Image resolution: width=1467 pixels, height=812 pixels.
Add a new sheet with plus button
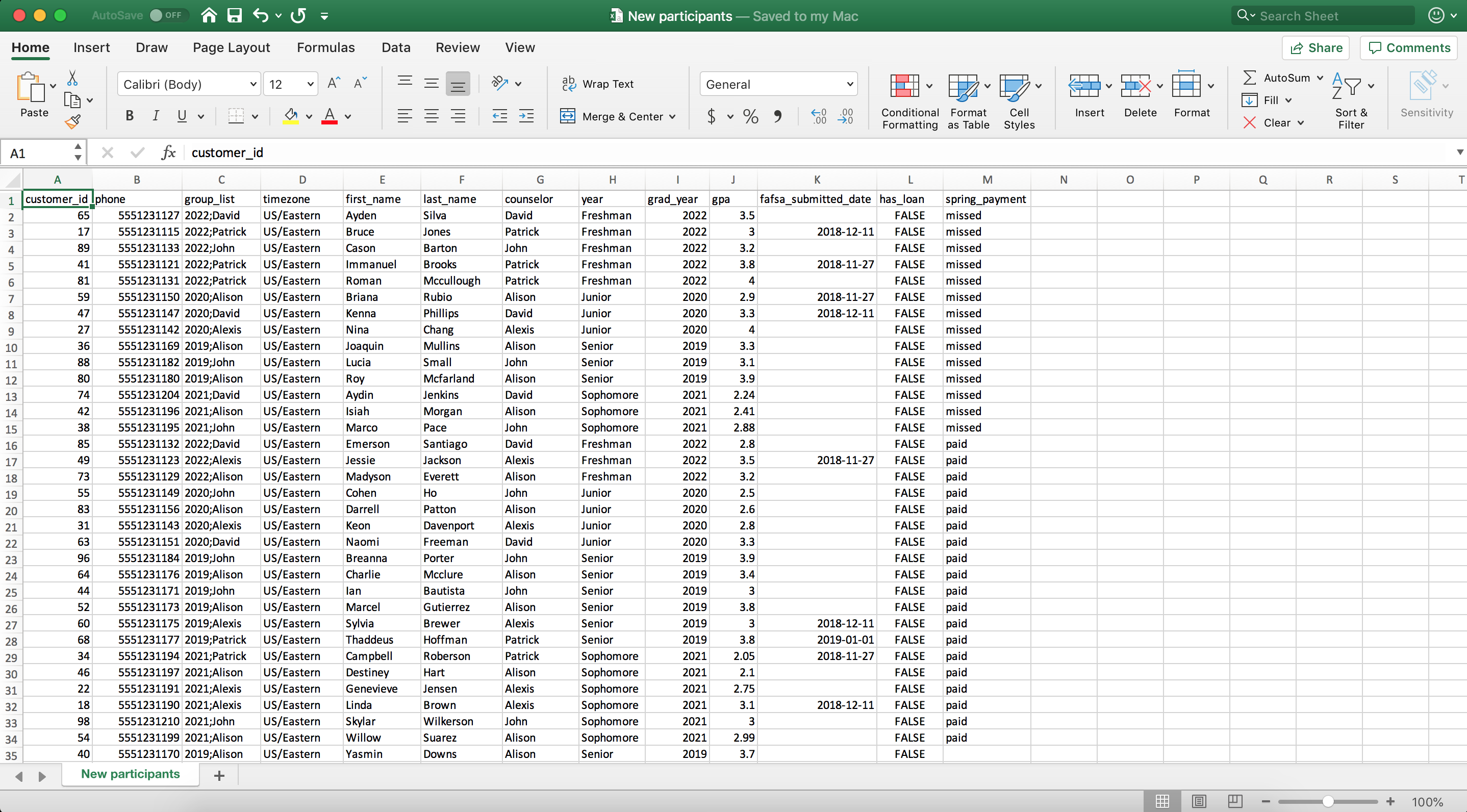(x=219, y=775)
